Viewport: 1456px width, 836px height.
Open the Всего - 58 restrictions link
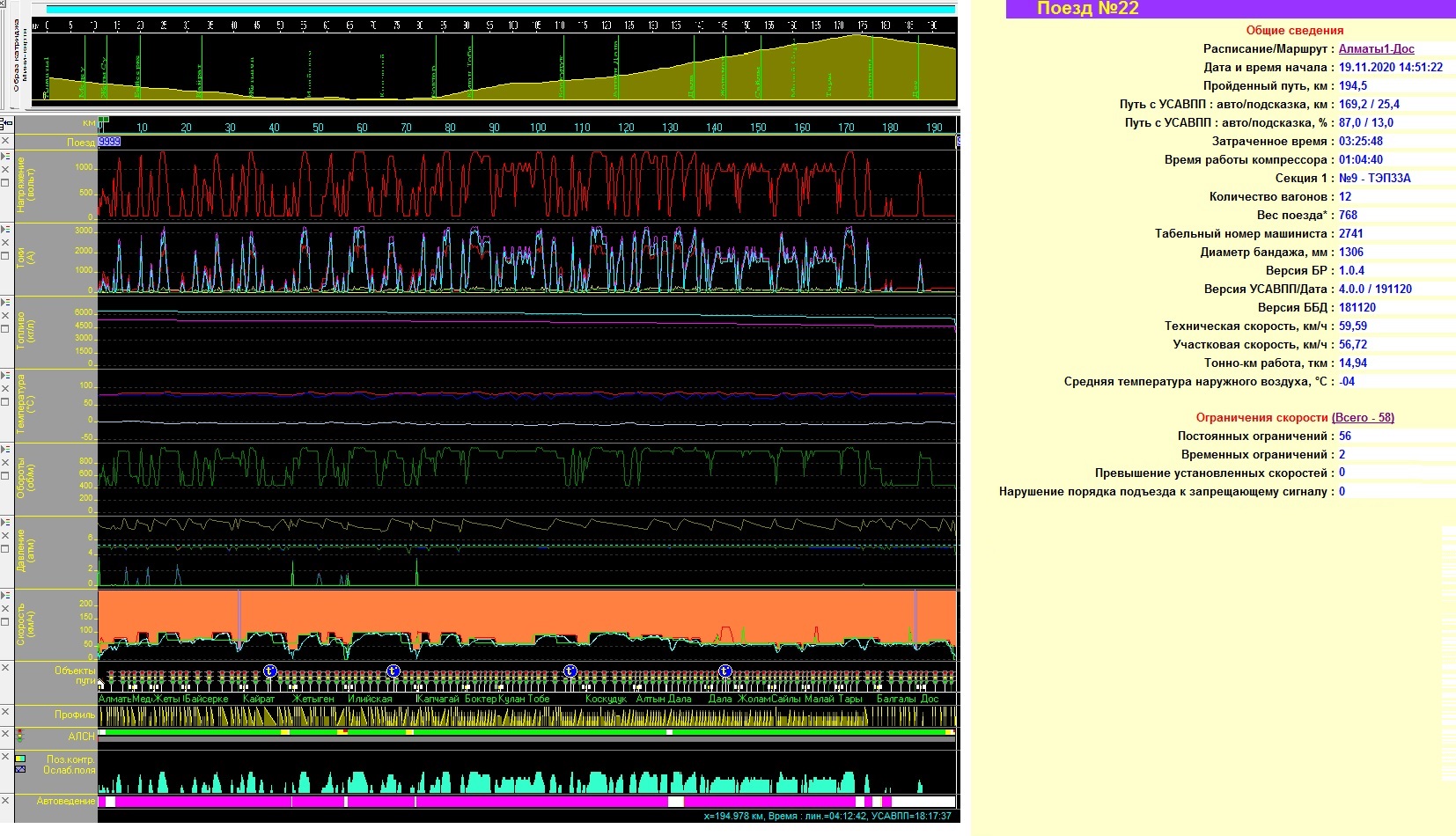(1363, 418)
